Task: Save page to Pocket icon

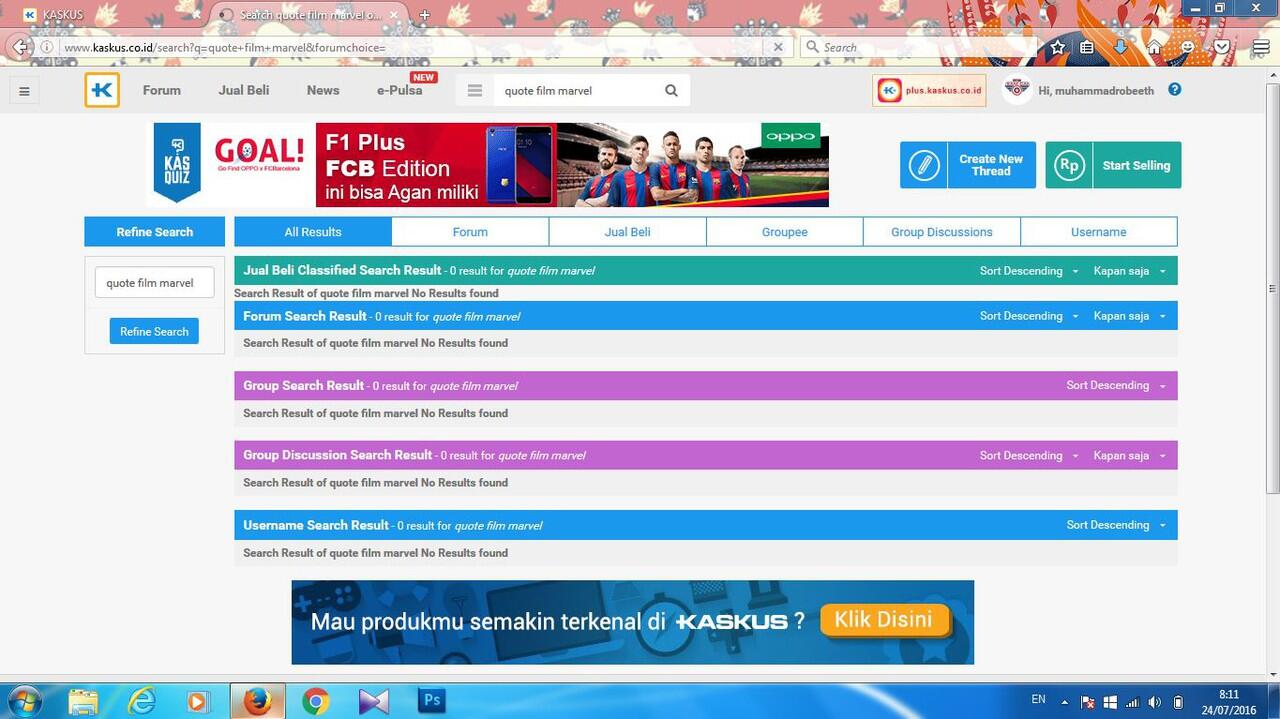Action: pyautogui.click(x=1222, y=47)
